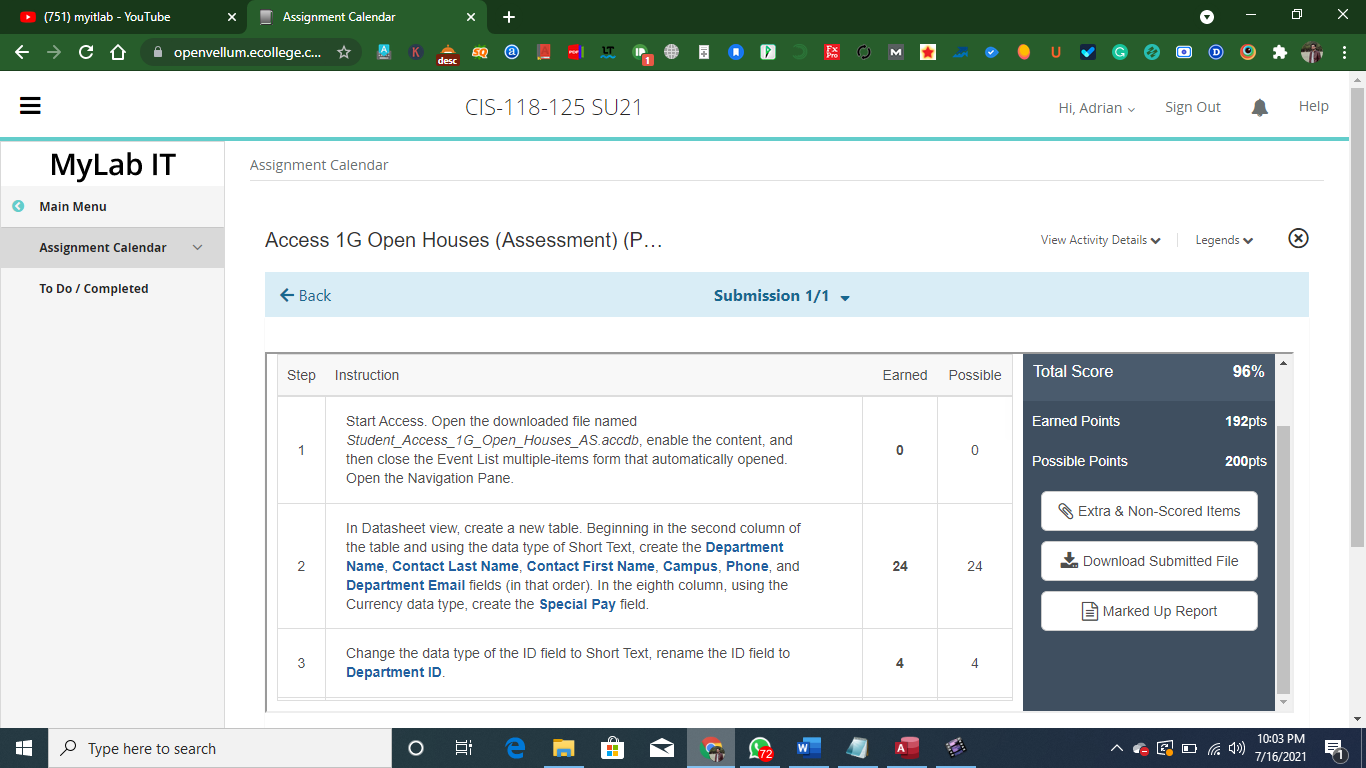Open the Help link
1366x768 pixels.
pyautogui.click(x=1313, y=106)
